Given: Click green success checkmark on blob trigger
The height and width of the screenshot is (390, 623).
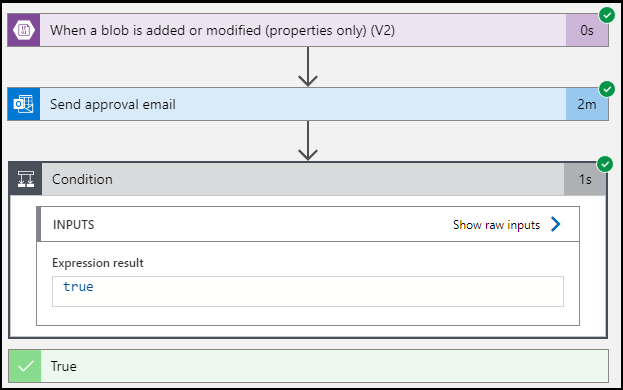Looking at the screenshot, I should click(607, 15).
